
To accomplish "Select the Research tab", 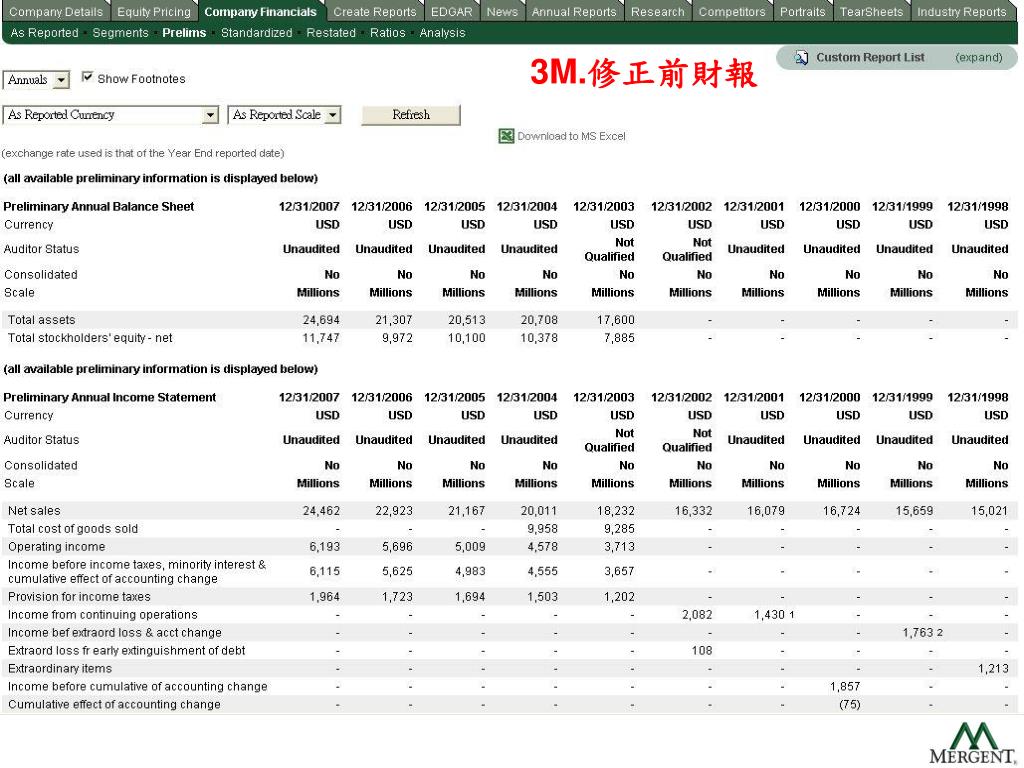I will tap(658, 12).
